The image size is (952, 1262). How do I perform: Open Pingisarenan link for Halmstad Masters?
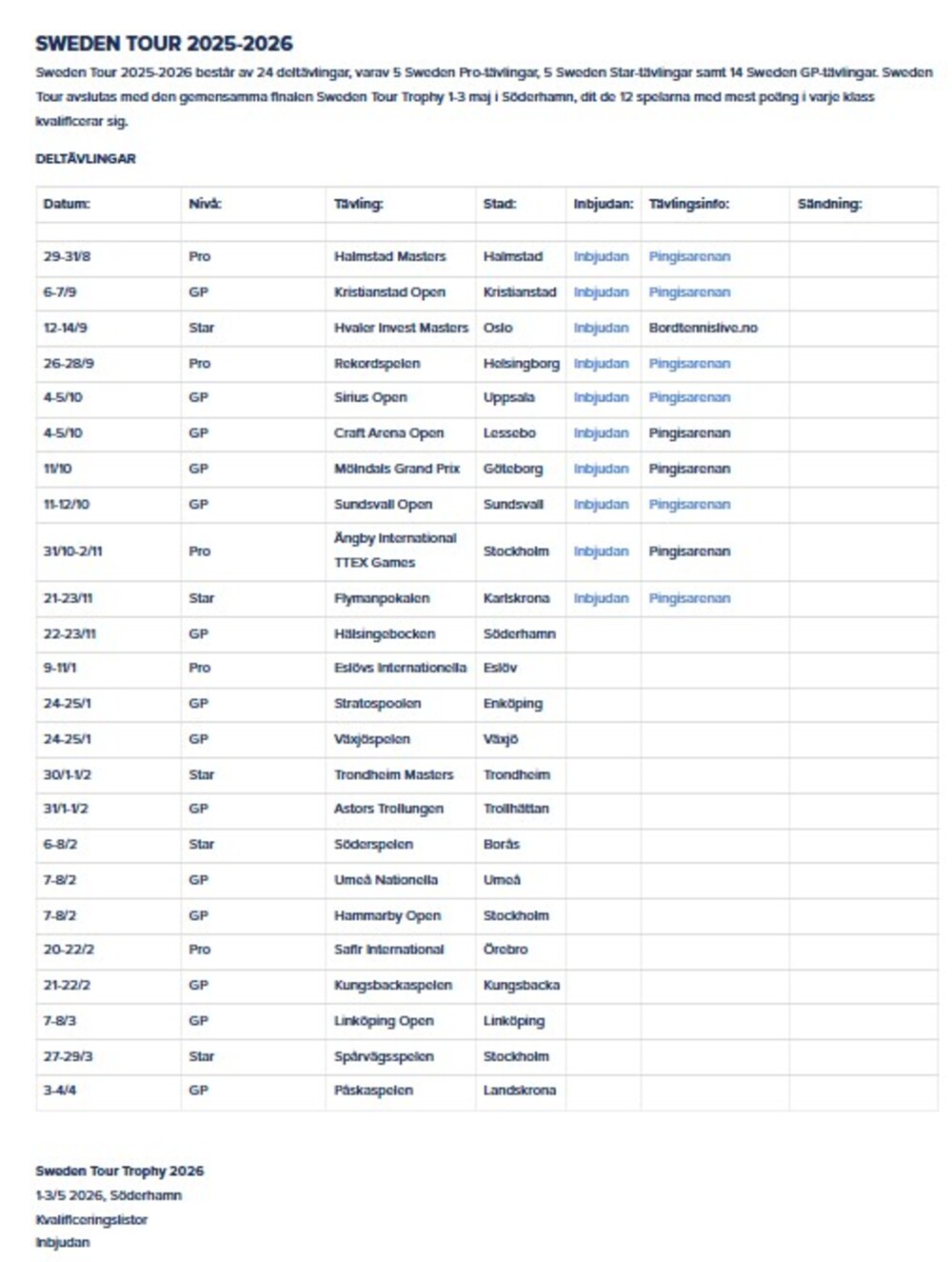tap(689, 256)
